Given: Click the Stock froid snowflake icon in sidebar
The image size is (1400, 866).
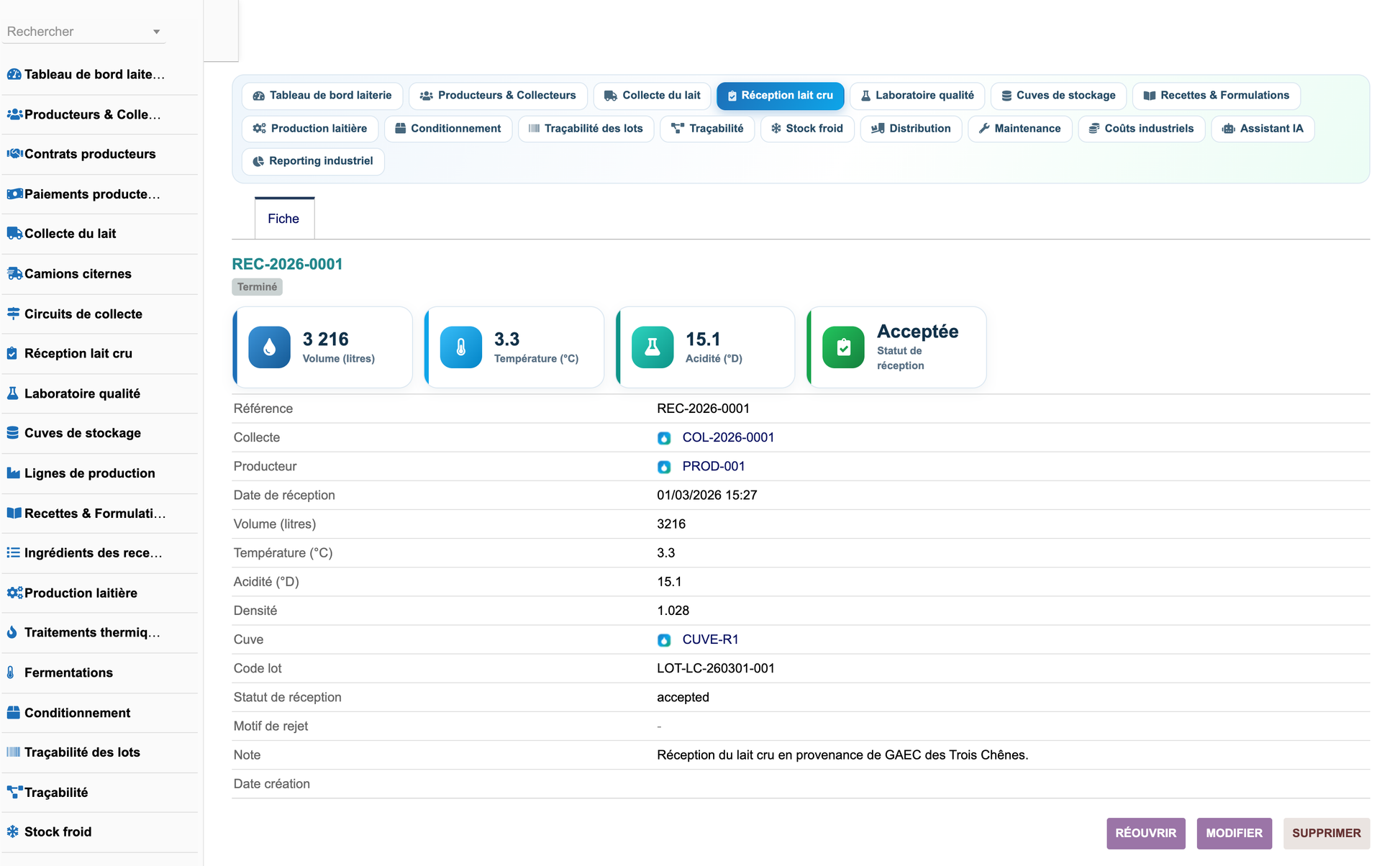Looking at the screenshot, I should pos(13,831).
